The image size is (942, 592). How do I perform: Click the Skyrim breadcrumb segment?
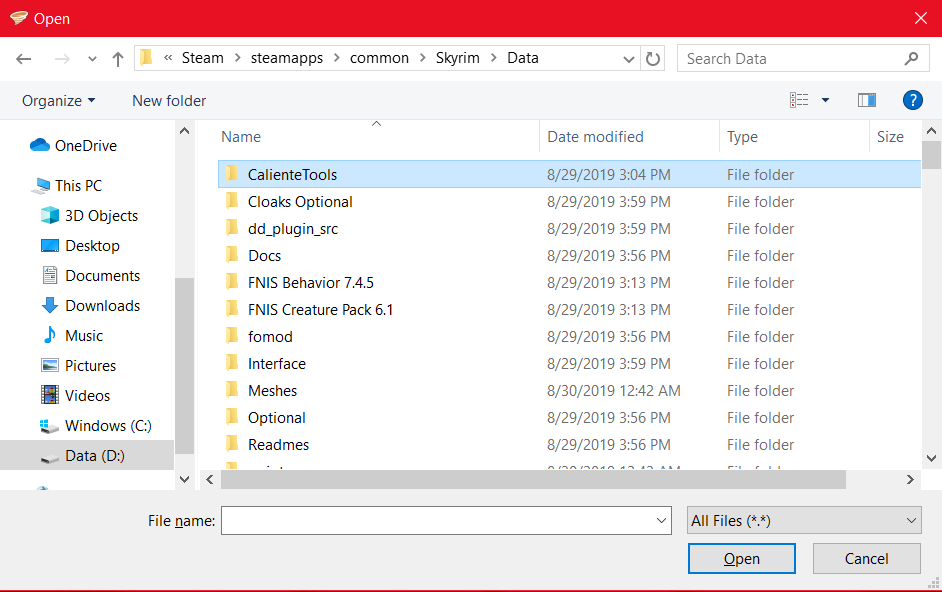(x=457, y=58)
